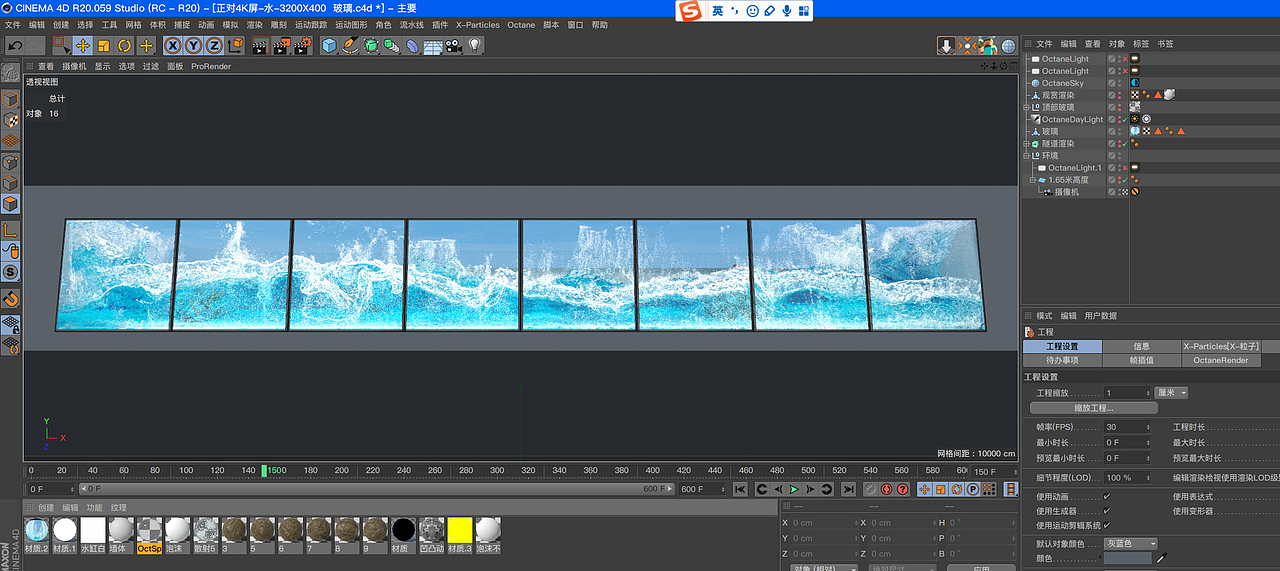
Task: Click the green timeline playhead marker
Action: click(264, 470)
